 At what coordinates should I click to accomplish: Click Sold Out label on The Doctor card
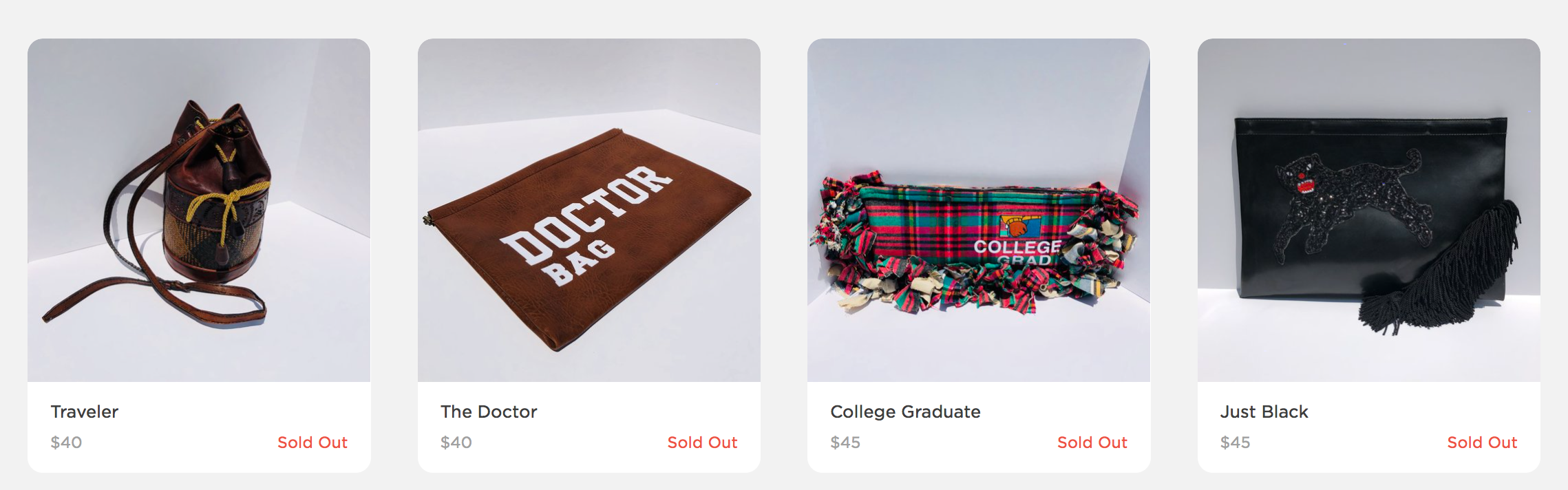click(702, 443)
